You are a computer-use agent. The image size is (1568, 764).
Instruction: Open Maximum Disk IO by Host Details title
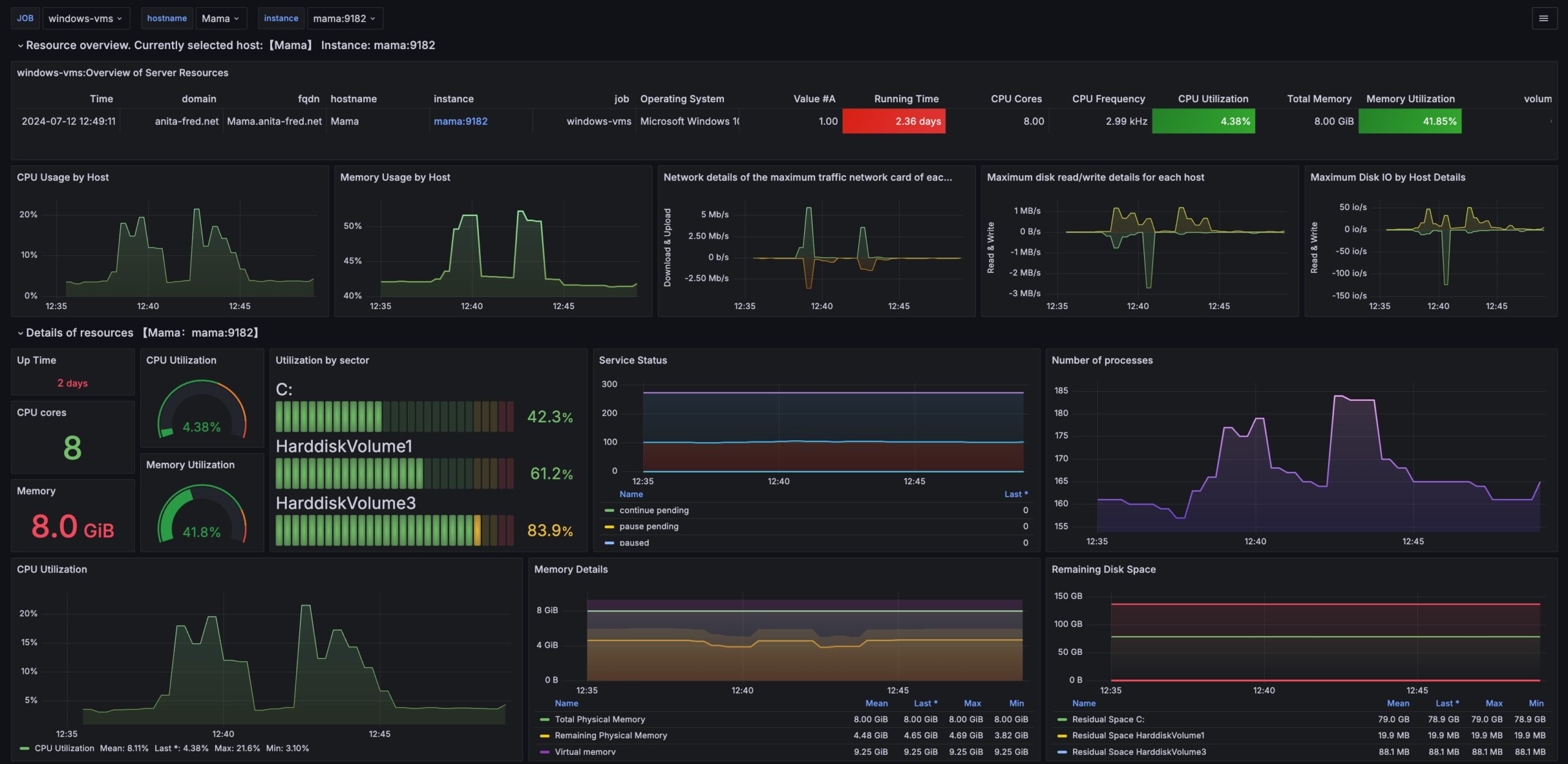pyautogui.click(x=1387, y=177)
